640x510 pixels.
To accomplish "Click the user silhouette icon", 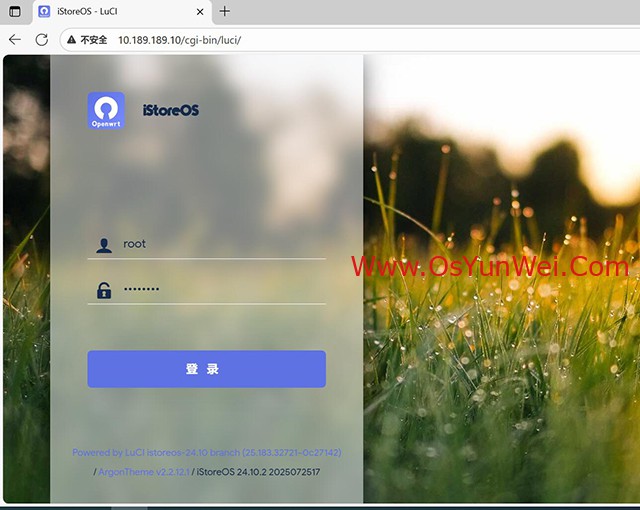I will (104, 245).
